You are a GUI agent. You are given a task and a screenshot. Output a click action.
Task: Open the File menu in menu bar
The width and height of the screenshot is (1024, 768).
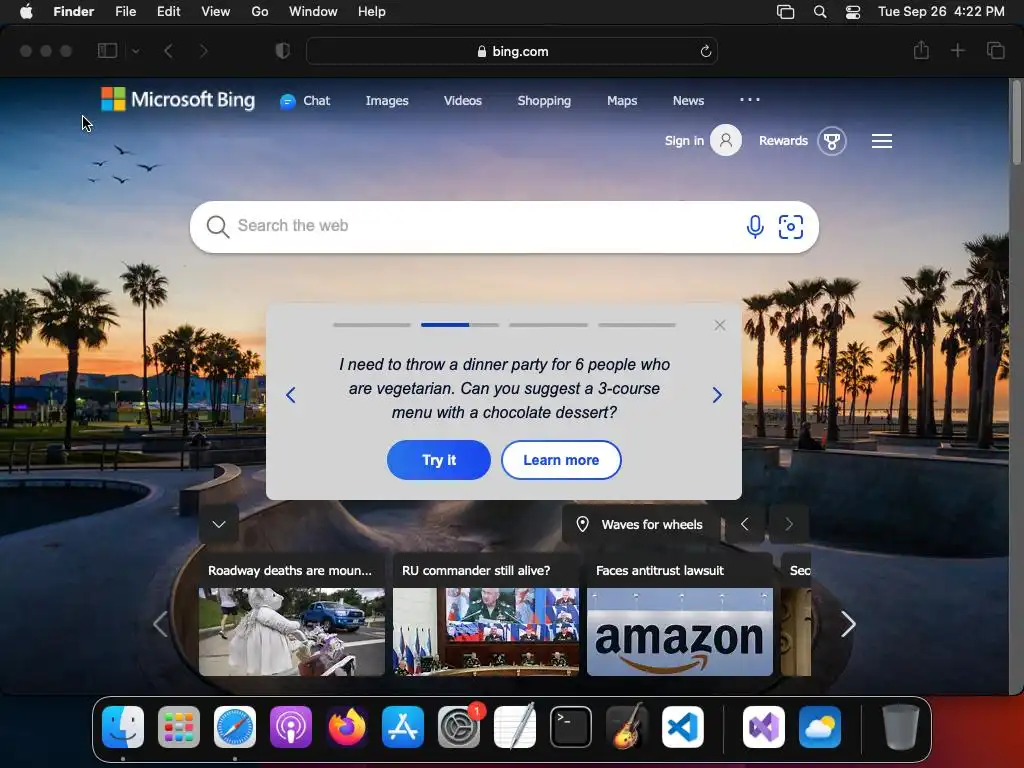tap(125, 12)
